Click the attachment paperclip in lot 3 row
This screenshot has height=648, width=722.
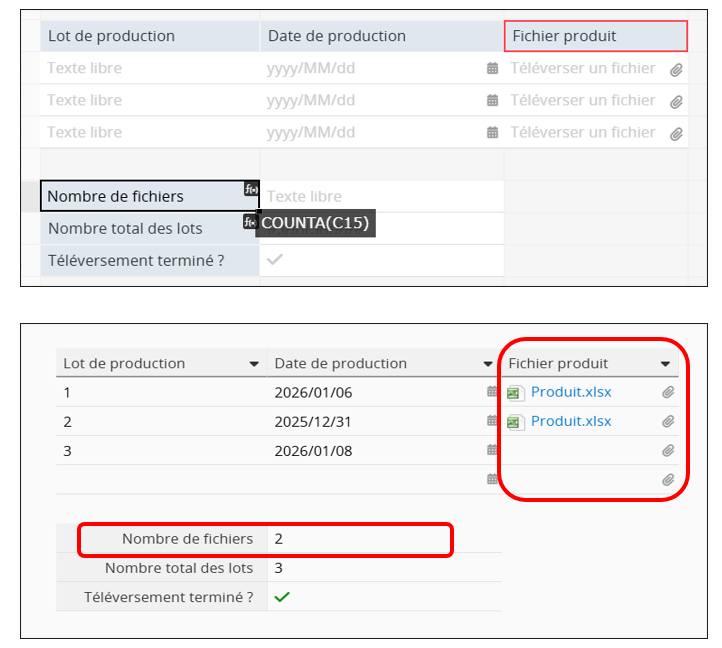(x=668, y=451)
